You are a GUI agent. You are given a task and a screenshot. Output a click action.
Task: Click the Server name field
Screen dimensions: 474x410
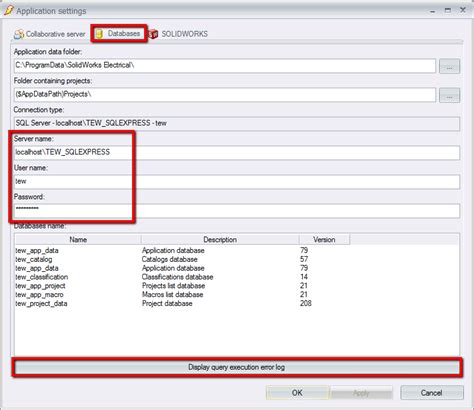click(237, 152)
